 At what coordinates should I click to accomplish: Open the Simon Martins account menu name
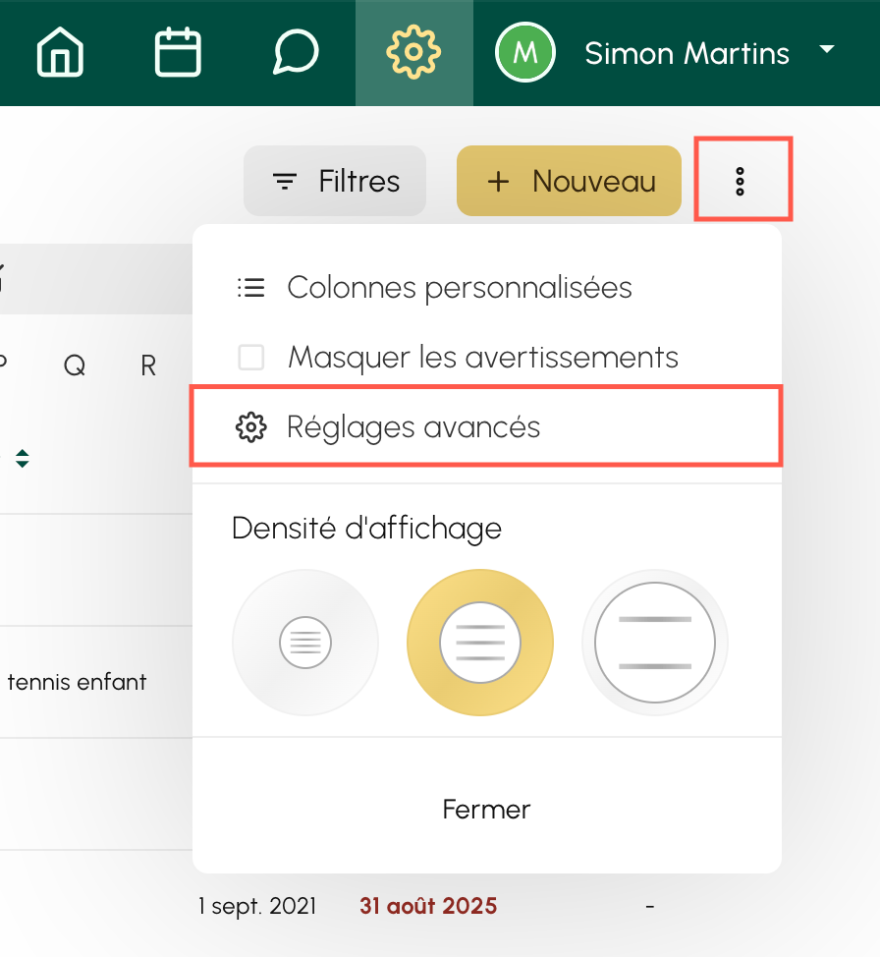pos(687,53)
